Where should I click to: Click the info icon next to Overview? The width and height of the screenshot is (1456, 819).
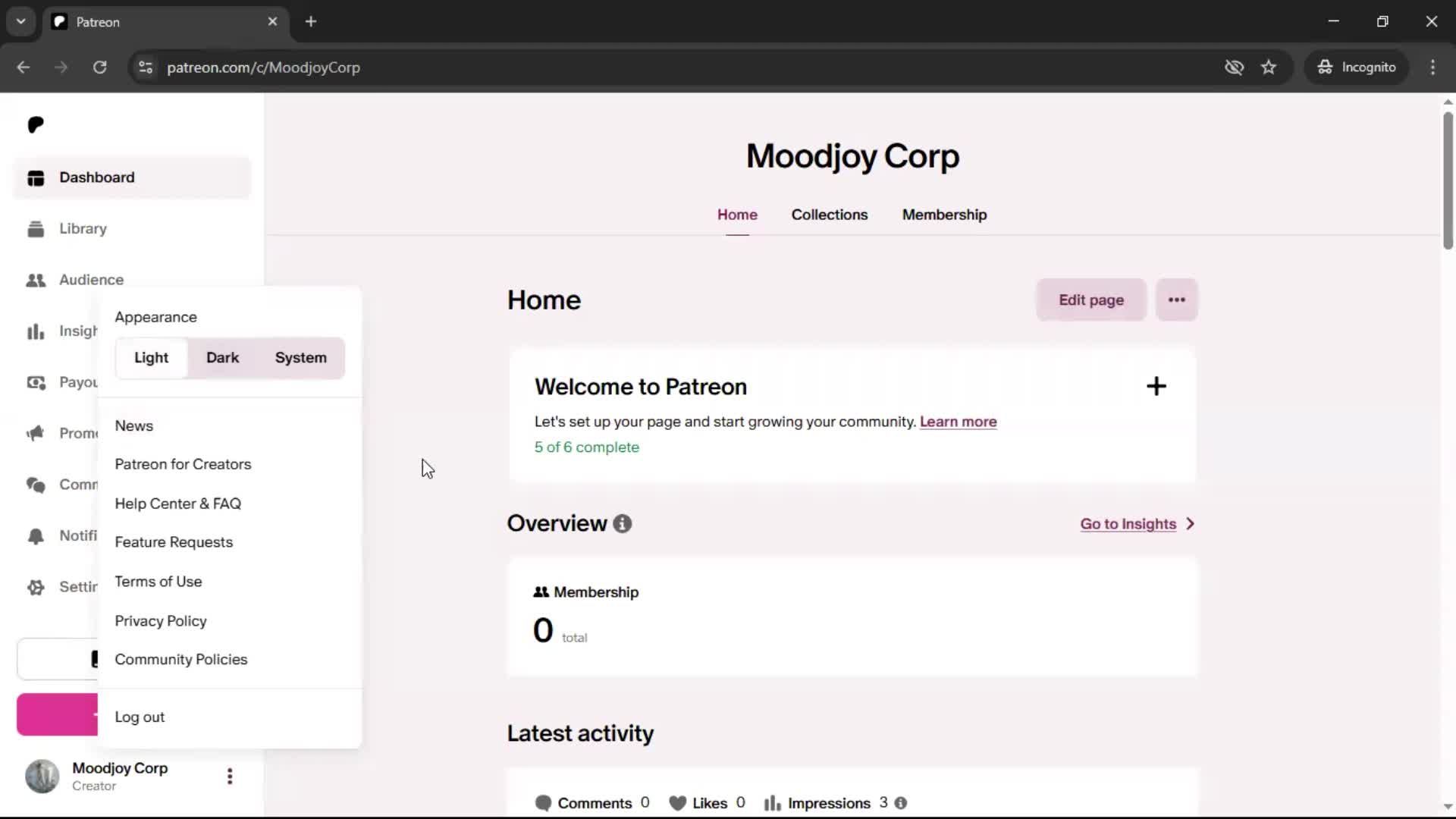(x=623, y=524)
